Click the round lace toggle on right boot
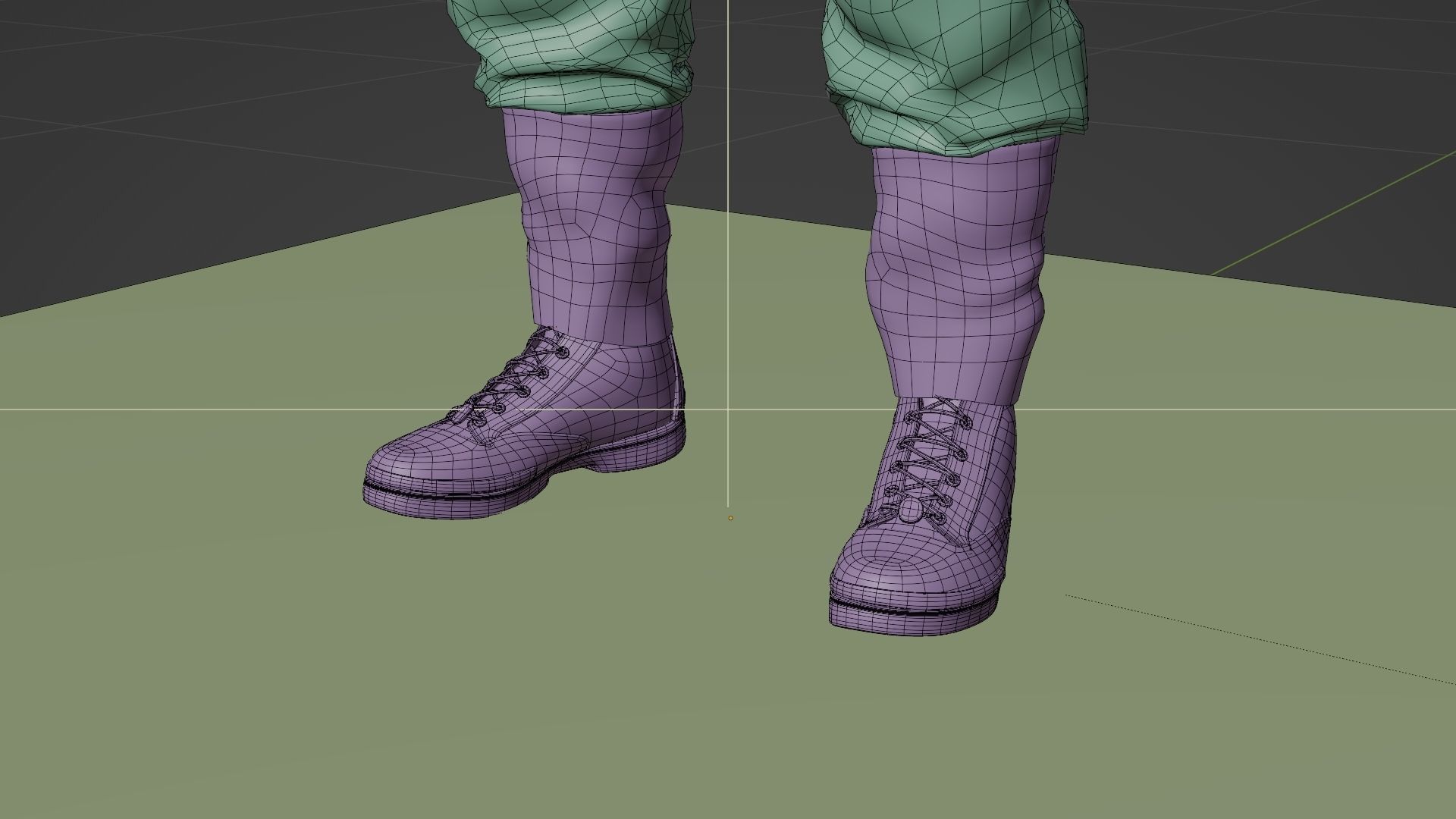1456x819 pixels. coord(912,510)
